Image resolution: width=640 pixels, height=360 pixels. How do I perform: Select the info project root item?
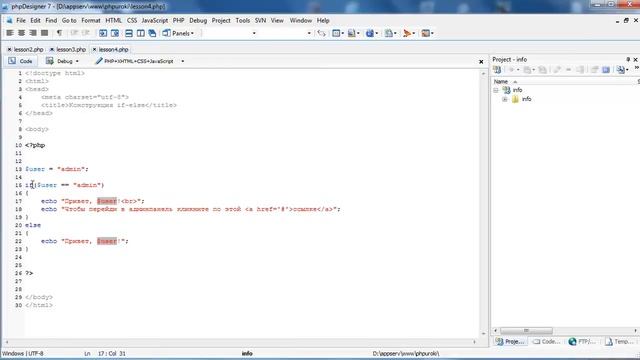(x=517, y=90)
